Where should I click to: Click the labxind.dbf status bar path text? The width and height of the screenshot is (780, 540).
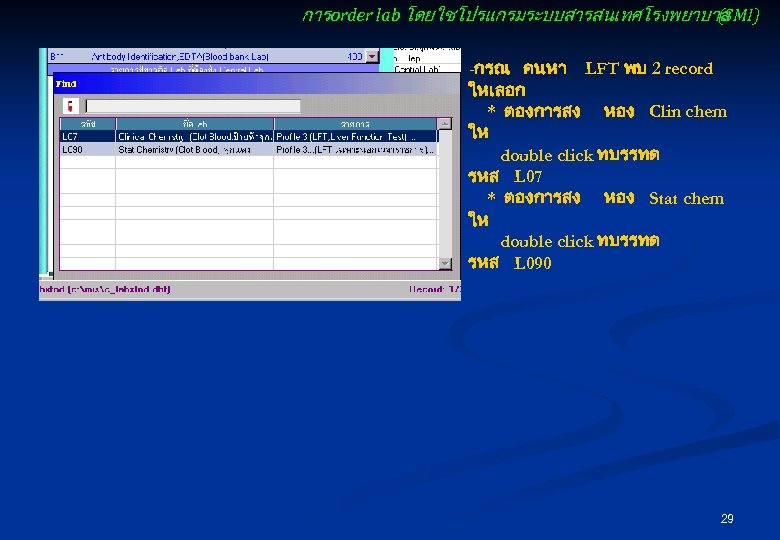coord(105,289)
